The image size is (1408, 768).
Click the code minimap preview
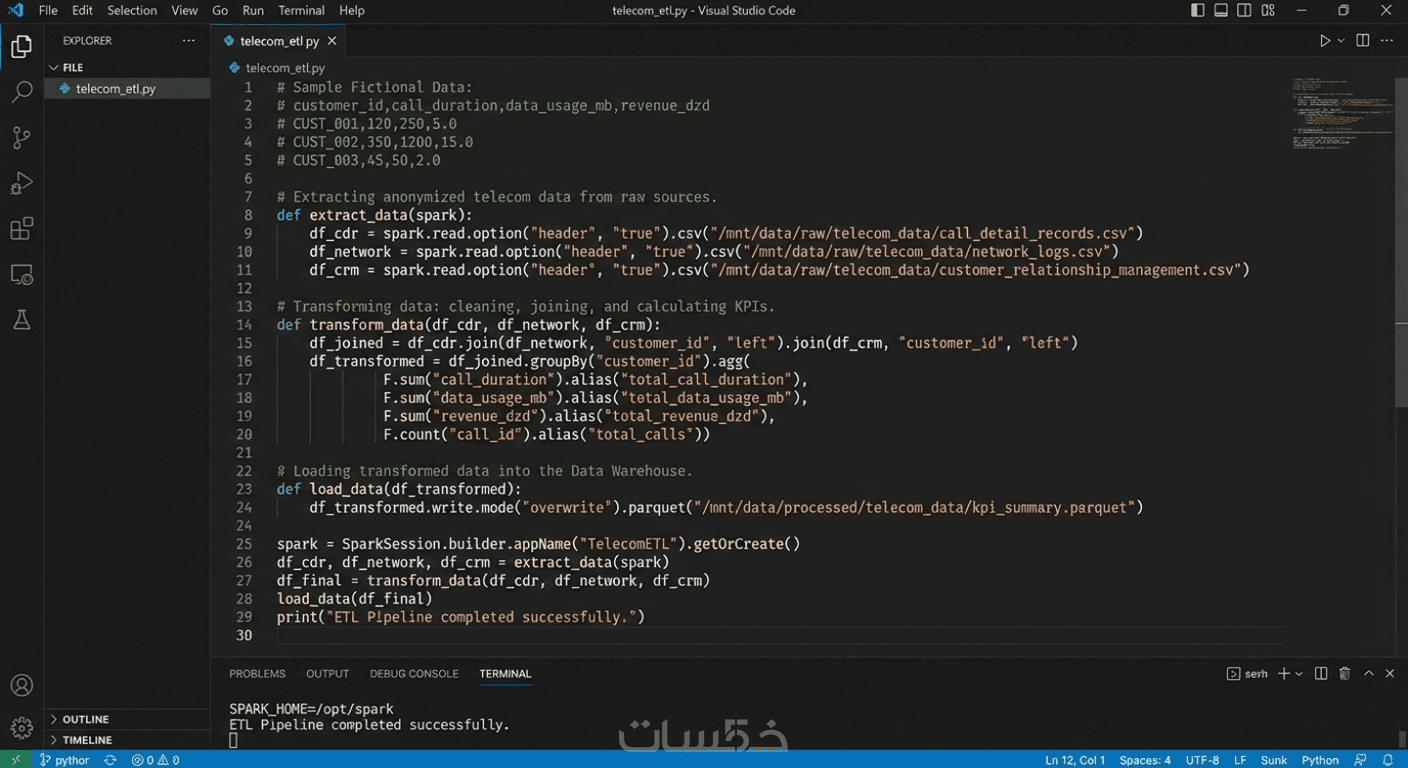tap(1342, 113)
